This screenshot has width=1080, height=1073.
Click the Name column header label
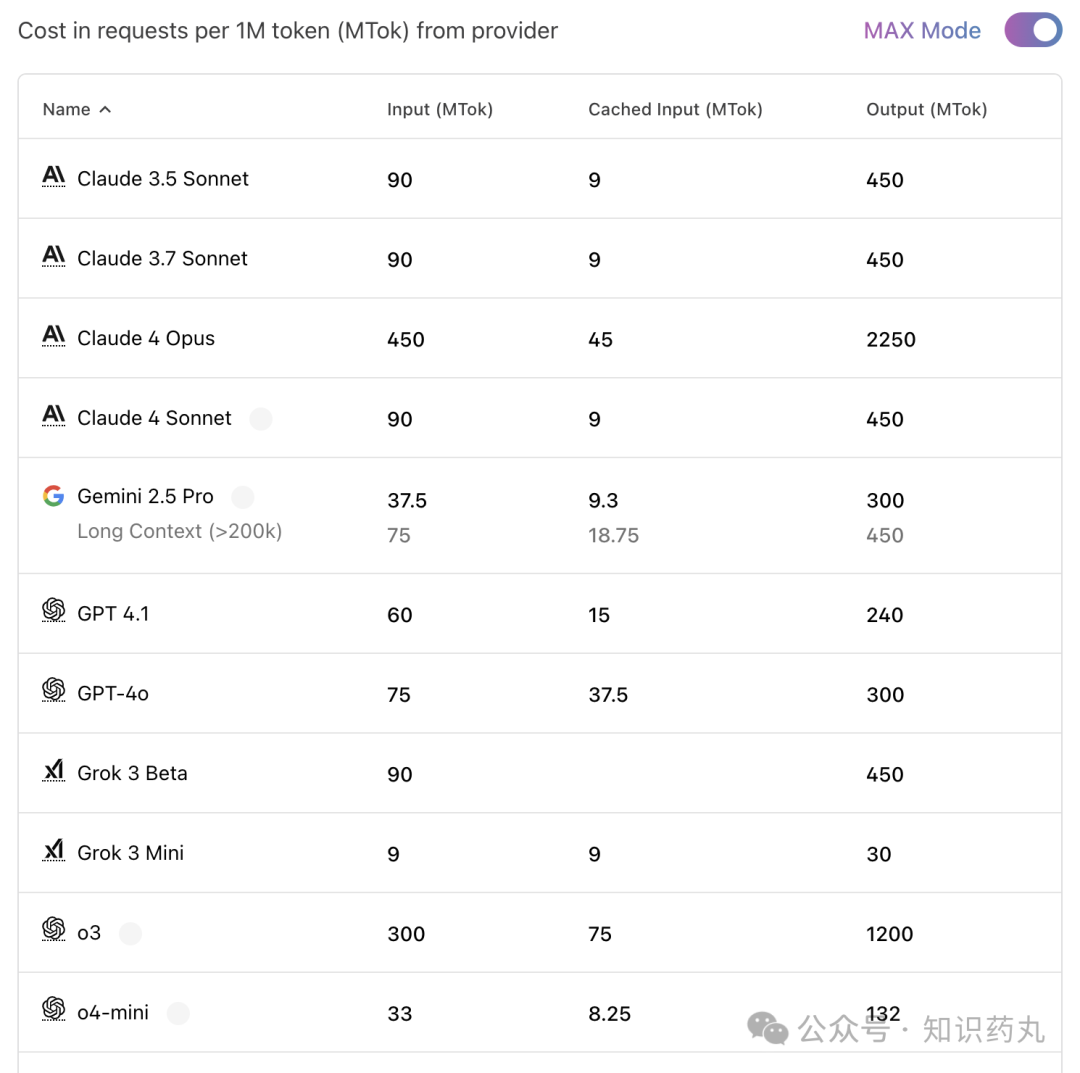pyautogui.click(x=66, y=110)
